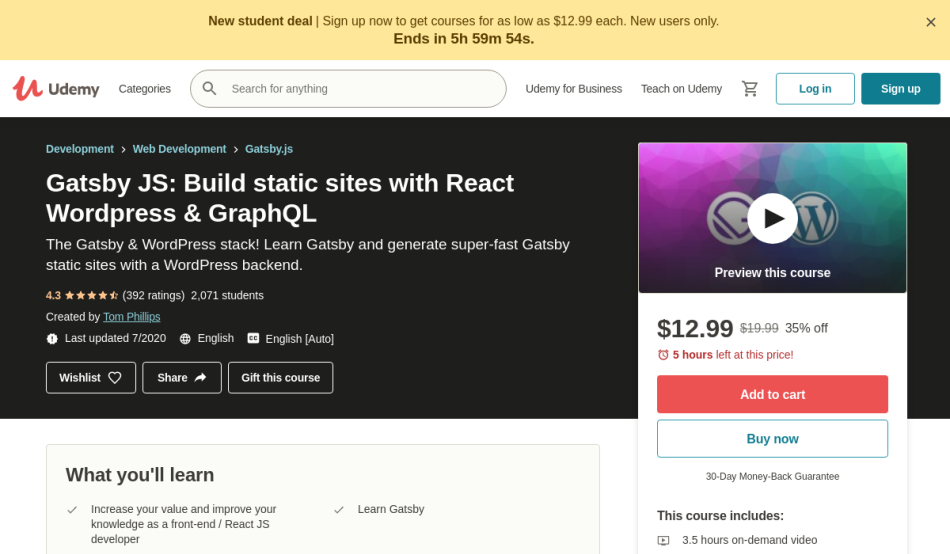950x554 pixels.
Task: Click the $12.99 price
Action: 695,329
